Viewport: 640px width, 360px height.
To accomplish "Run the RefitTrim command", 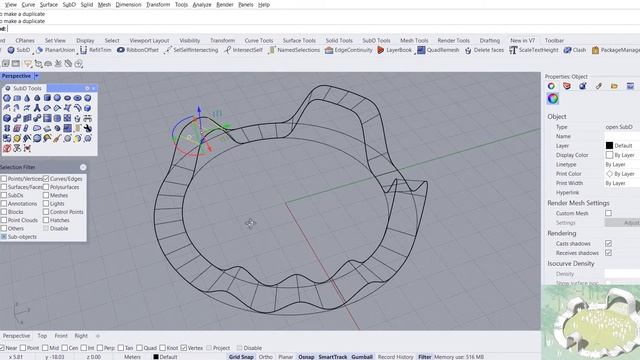I will click(x=96, y=50).
